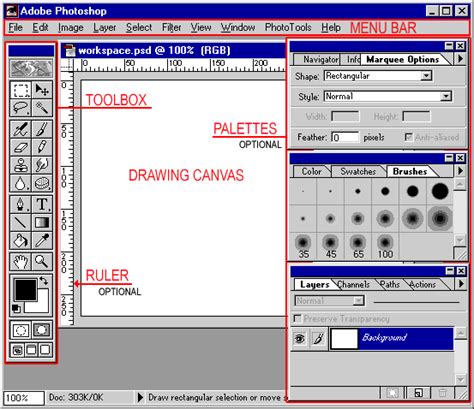Select the Zoom tool
This screenshot has height=409, width=474.
42,261
